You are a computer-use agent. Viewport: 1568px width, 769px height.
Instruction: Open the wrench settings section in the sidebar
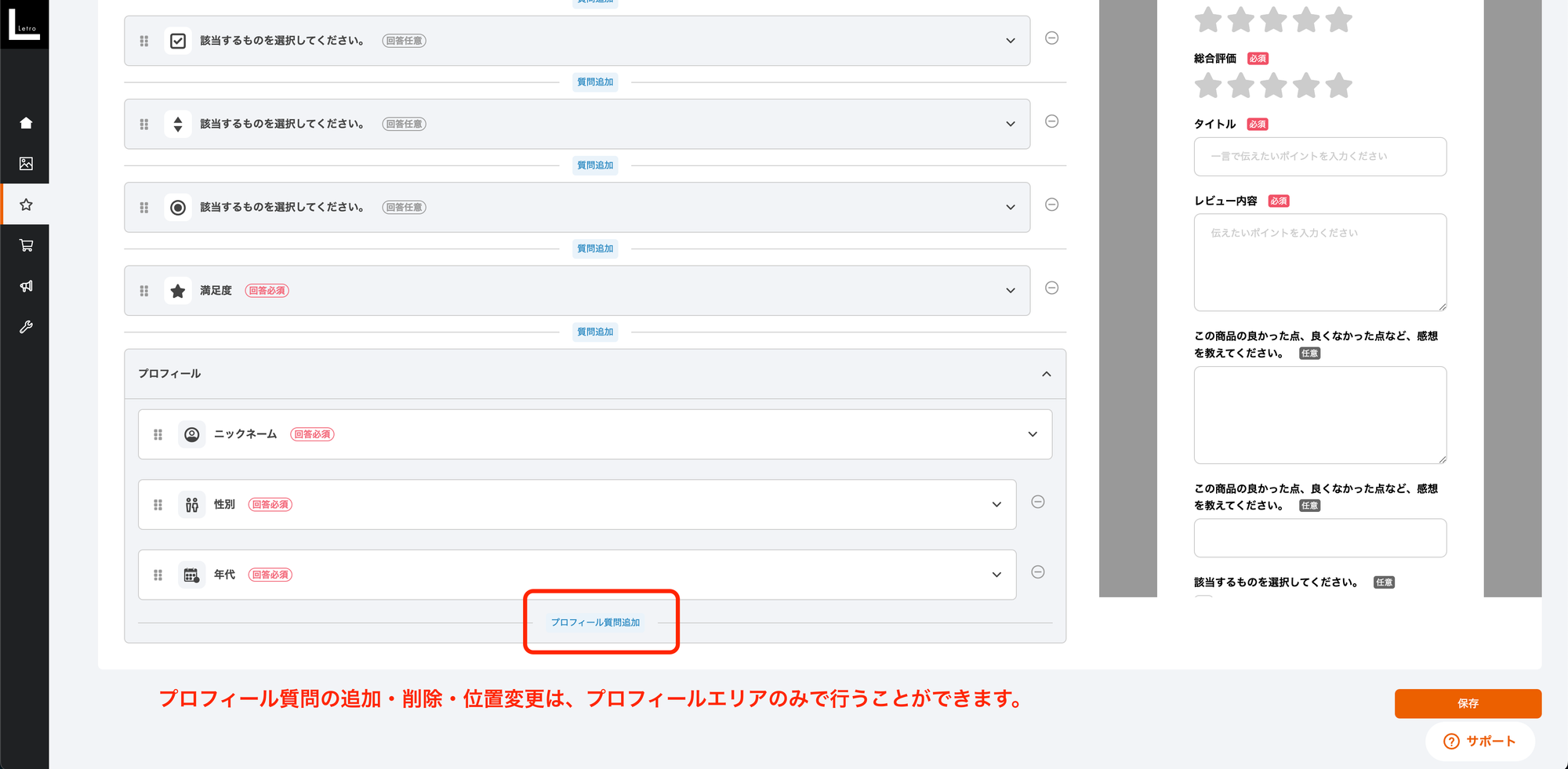click(x=26, y=327)
